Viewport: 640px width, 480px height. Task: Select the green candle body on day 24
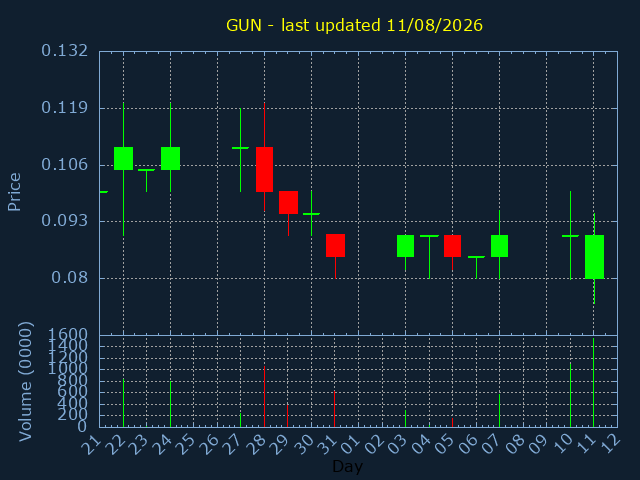[171, 158]
